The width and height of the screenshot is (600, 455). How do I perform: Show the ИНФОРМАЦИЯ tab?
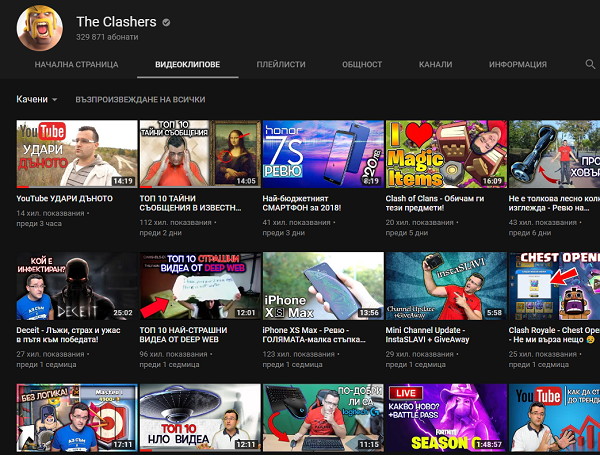pyautogui.click(x=517, y=65)
